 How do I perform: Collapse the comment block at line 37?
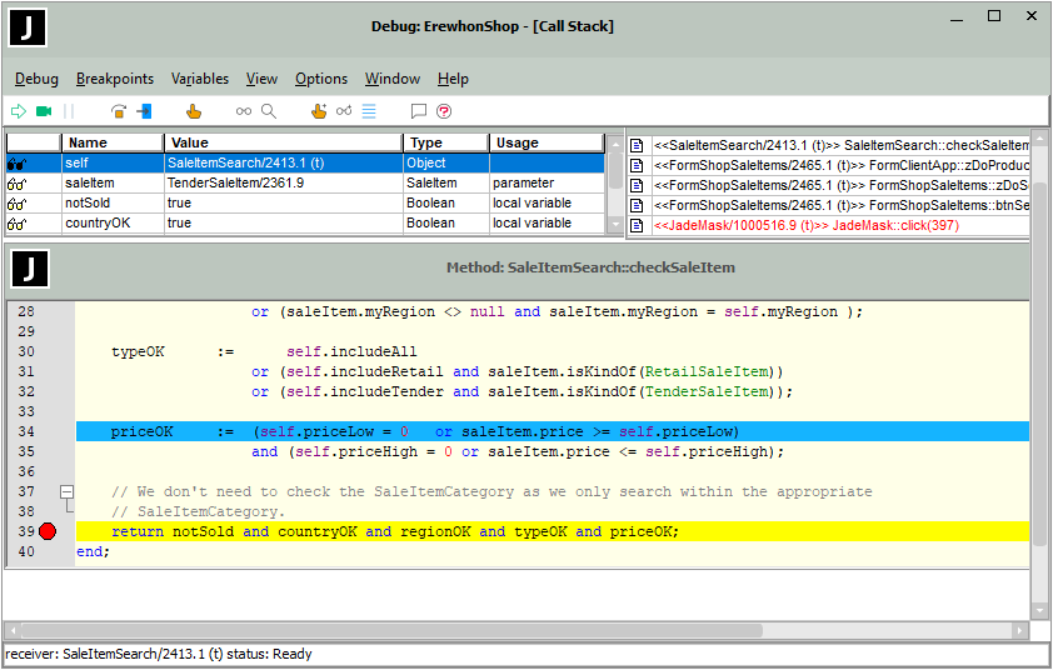[67, 492]
